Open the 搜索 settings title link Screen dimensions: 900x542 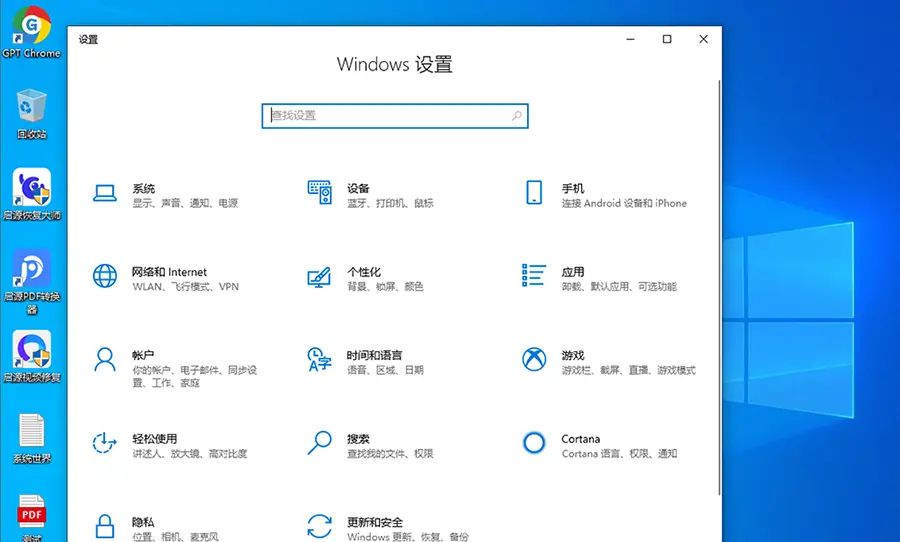358,439
